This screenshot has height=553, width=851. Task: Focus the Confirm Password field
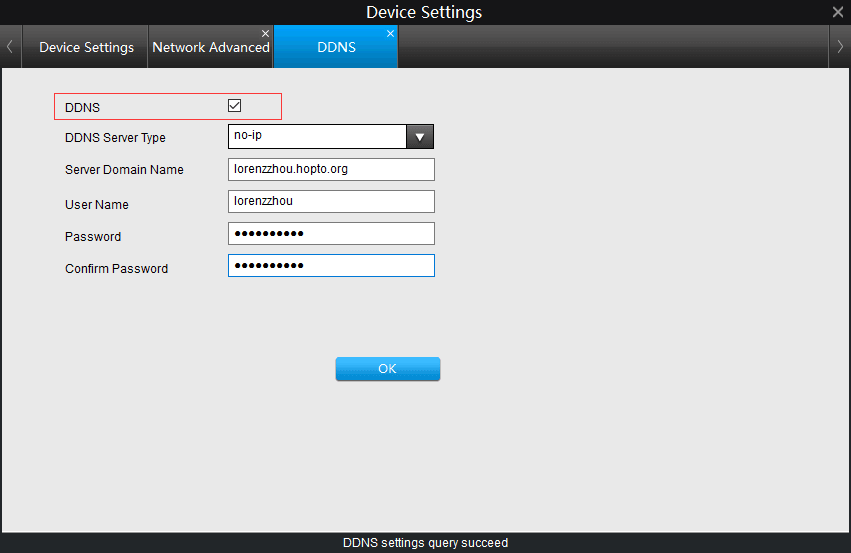click(331, 265)
